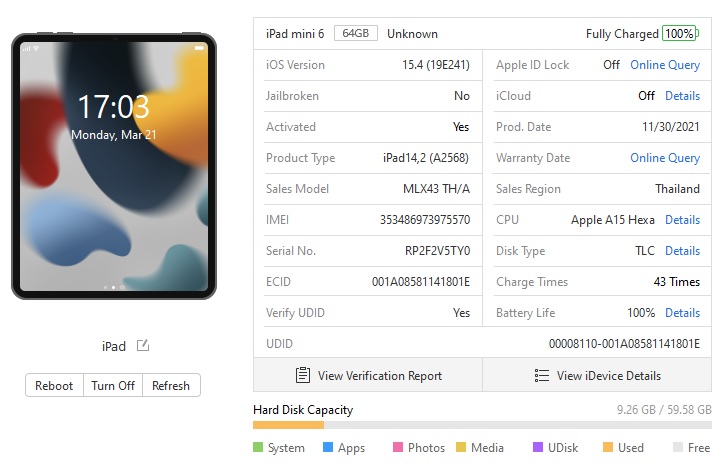Run Online Query for Warranty Date
Image resolution: width=718 pixels, height=473 pixels.
point(665,158)
